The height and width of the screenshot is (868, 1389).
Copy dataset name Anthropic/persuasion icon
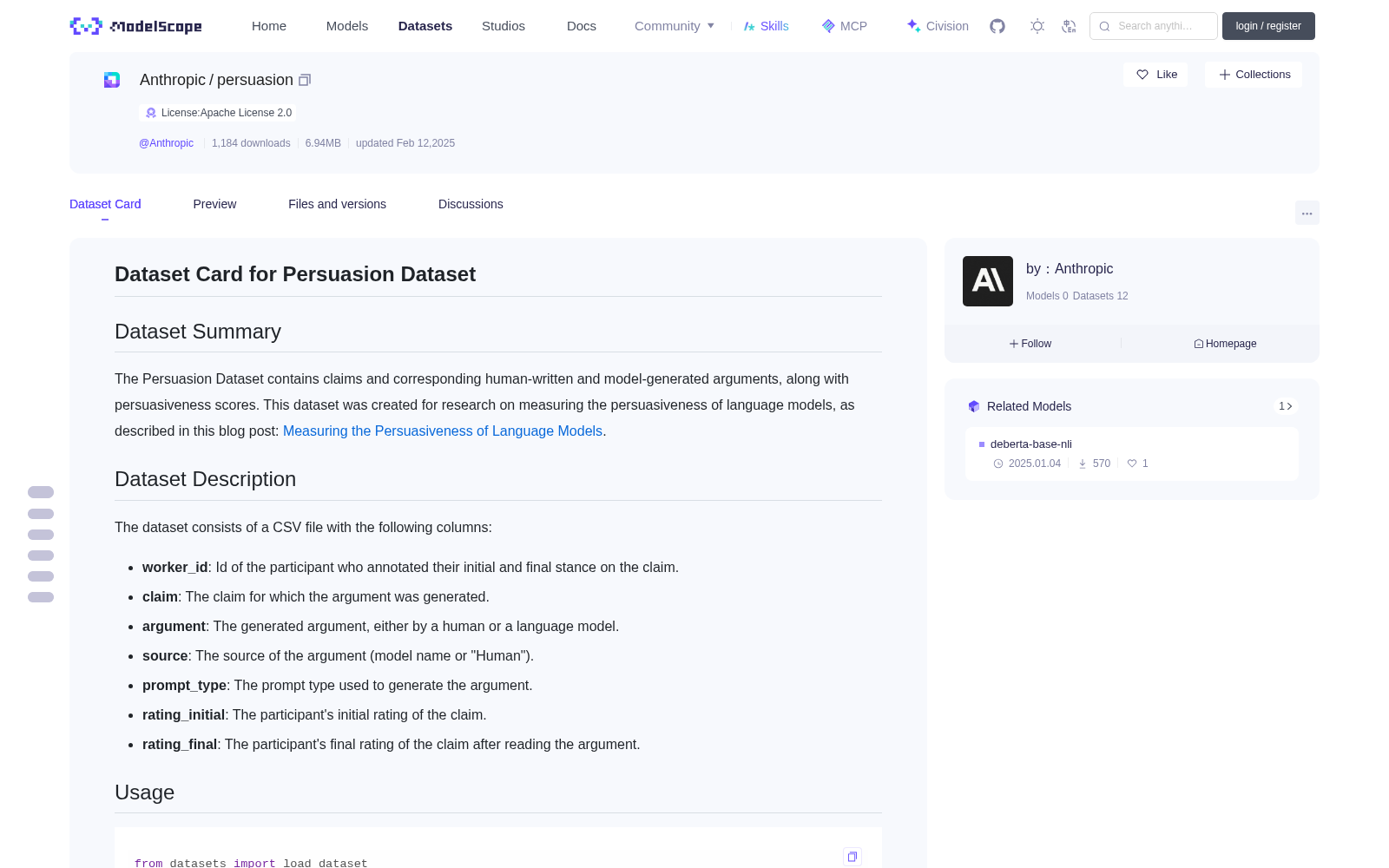pyautogui.click(x=305, y=80)
